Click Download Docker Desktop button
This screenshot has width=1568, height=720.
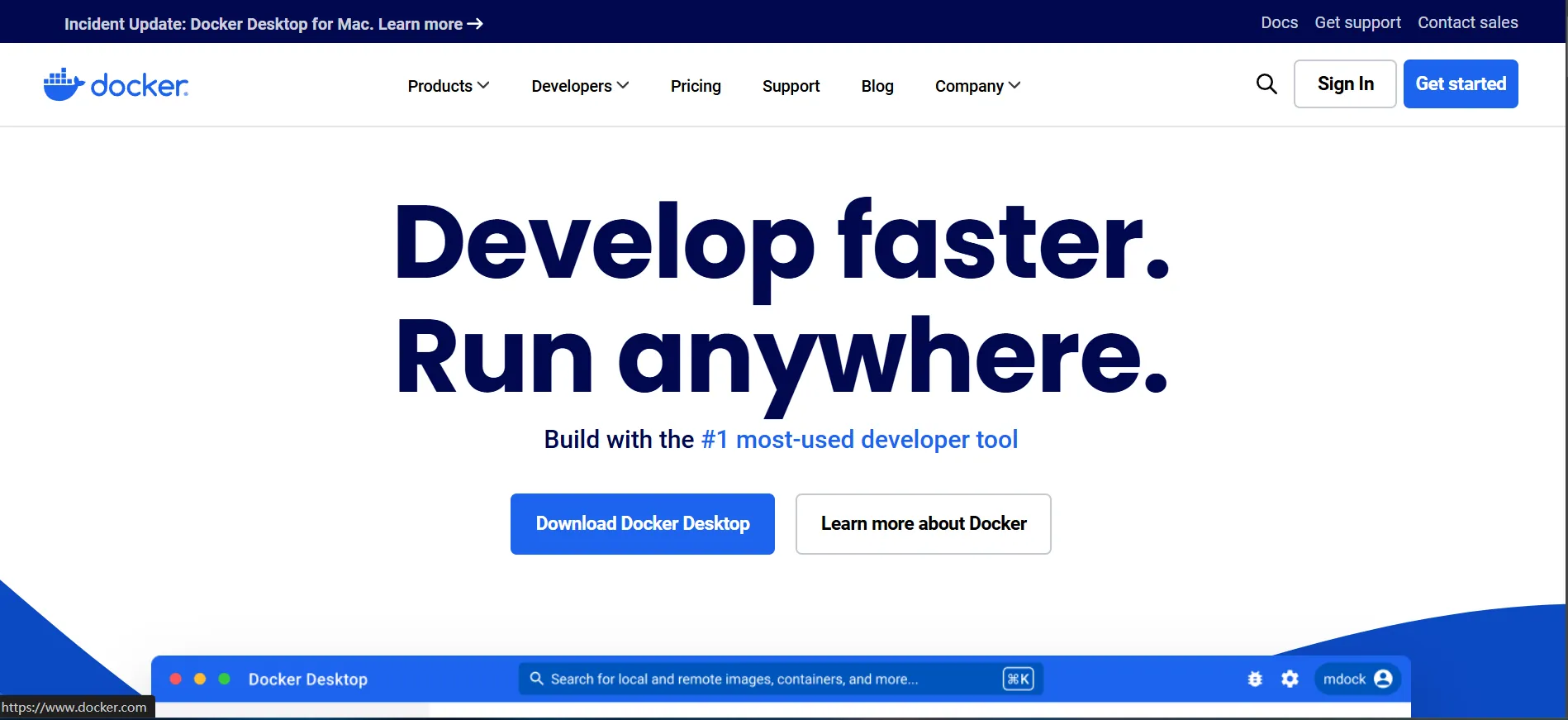[x=643, y=524]
